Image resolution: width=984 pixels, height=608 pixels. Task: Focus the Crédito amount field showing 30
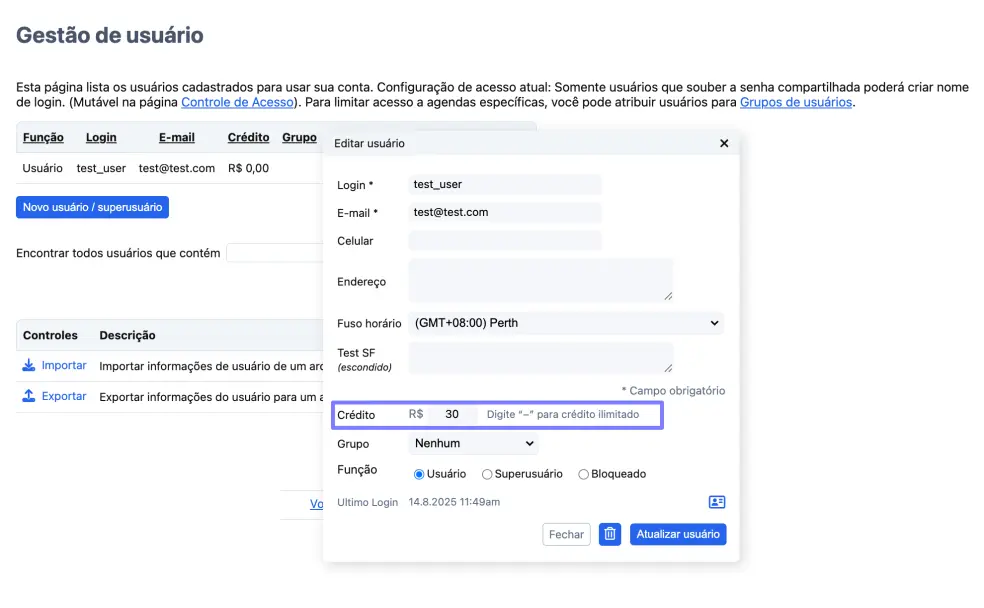(x=452, y=414)
